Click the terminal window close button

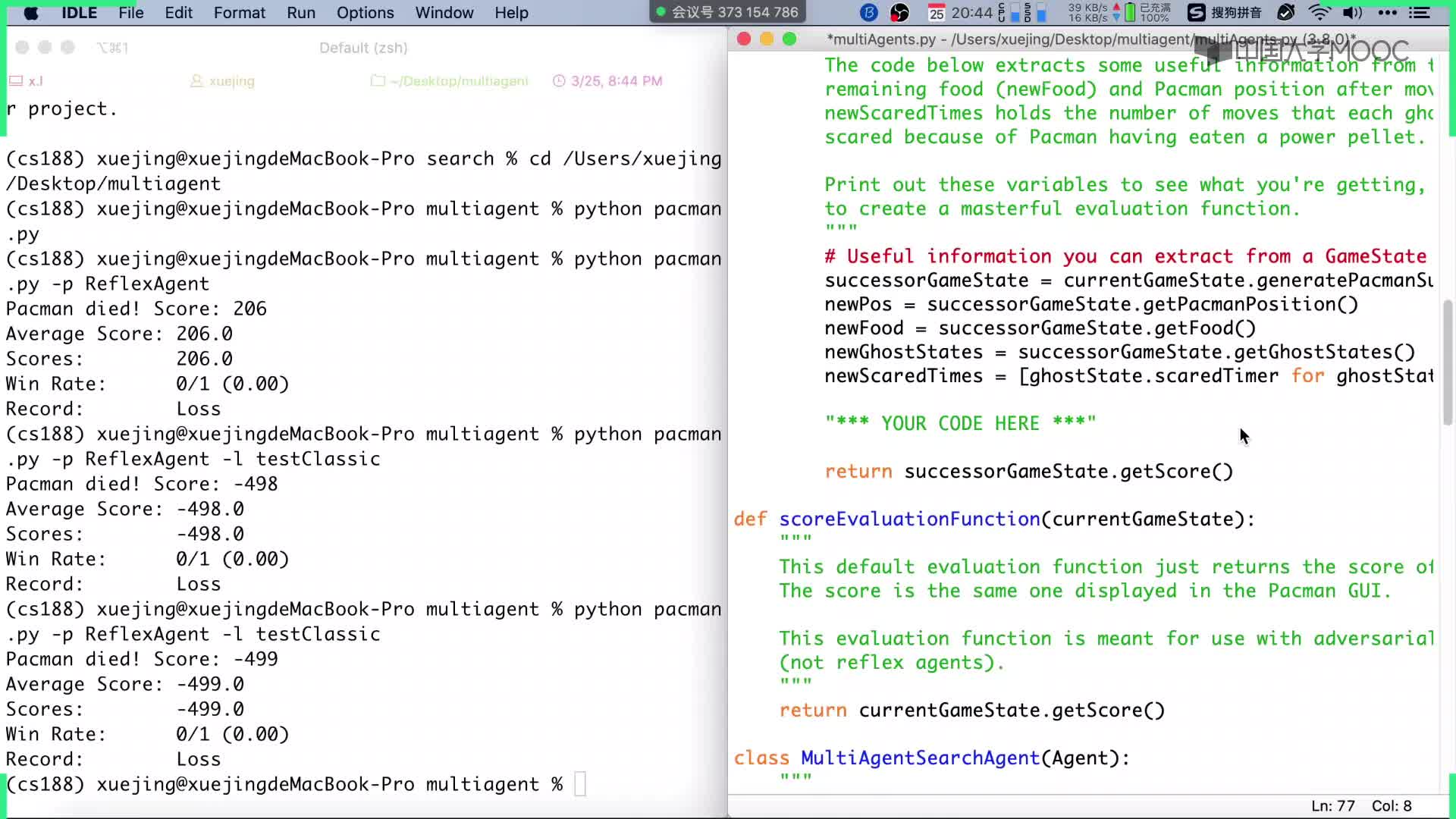[22, 47]
